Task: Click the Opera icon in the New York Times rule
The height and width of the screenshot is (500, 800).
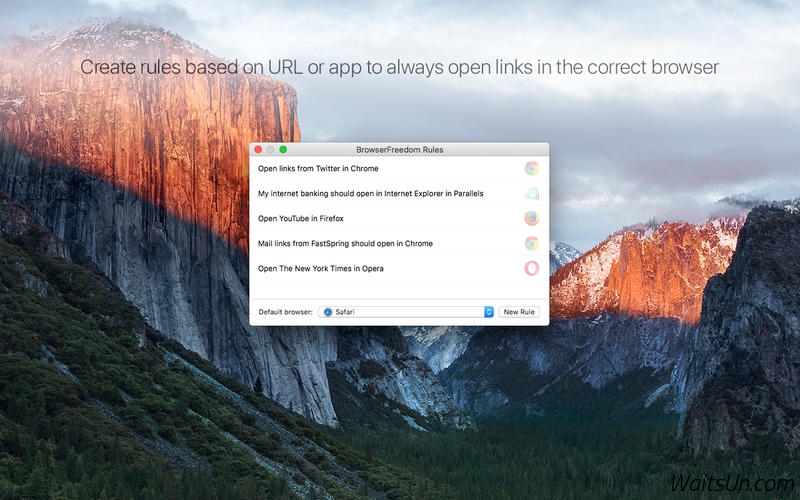Action: pyautogui.click(x=532, y=268)
